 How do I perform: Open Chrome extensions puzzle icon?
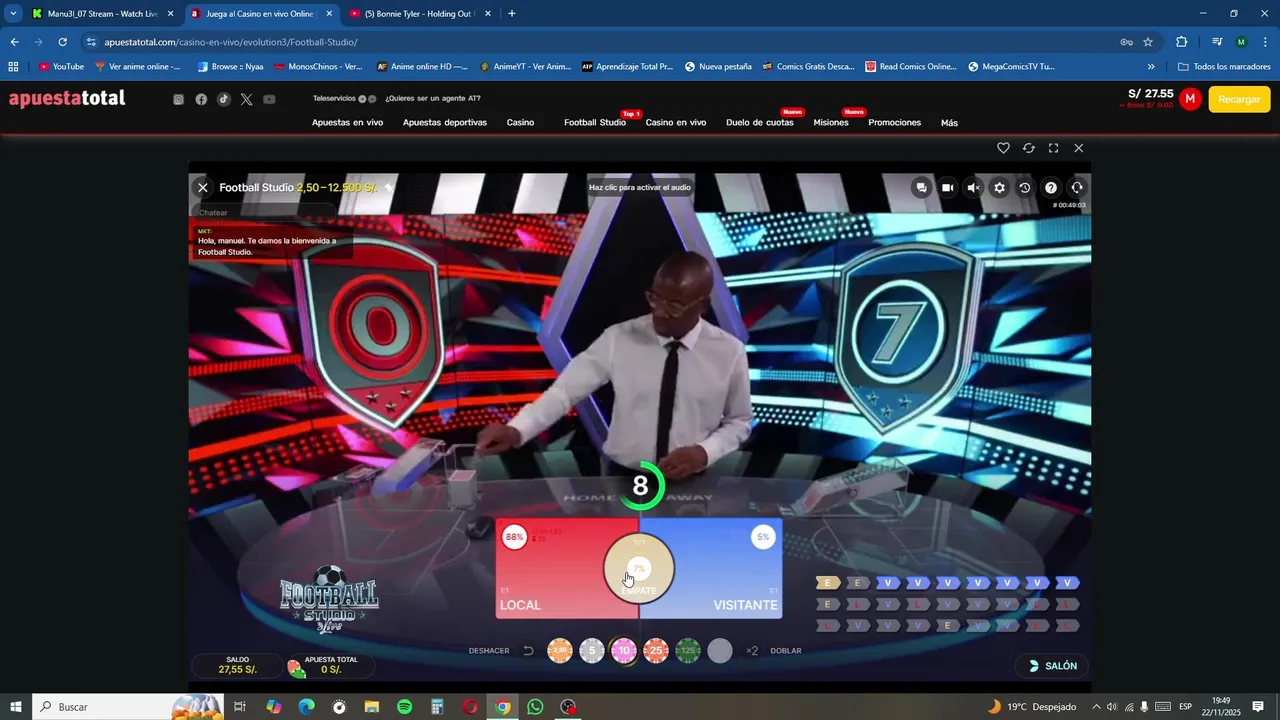point(1181,42)
